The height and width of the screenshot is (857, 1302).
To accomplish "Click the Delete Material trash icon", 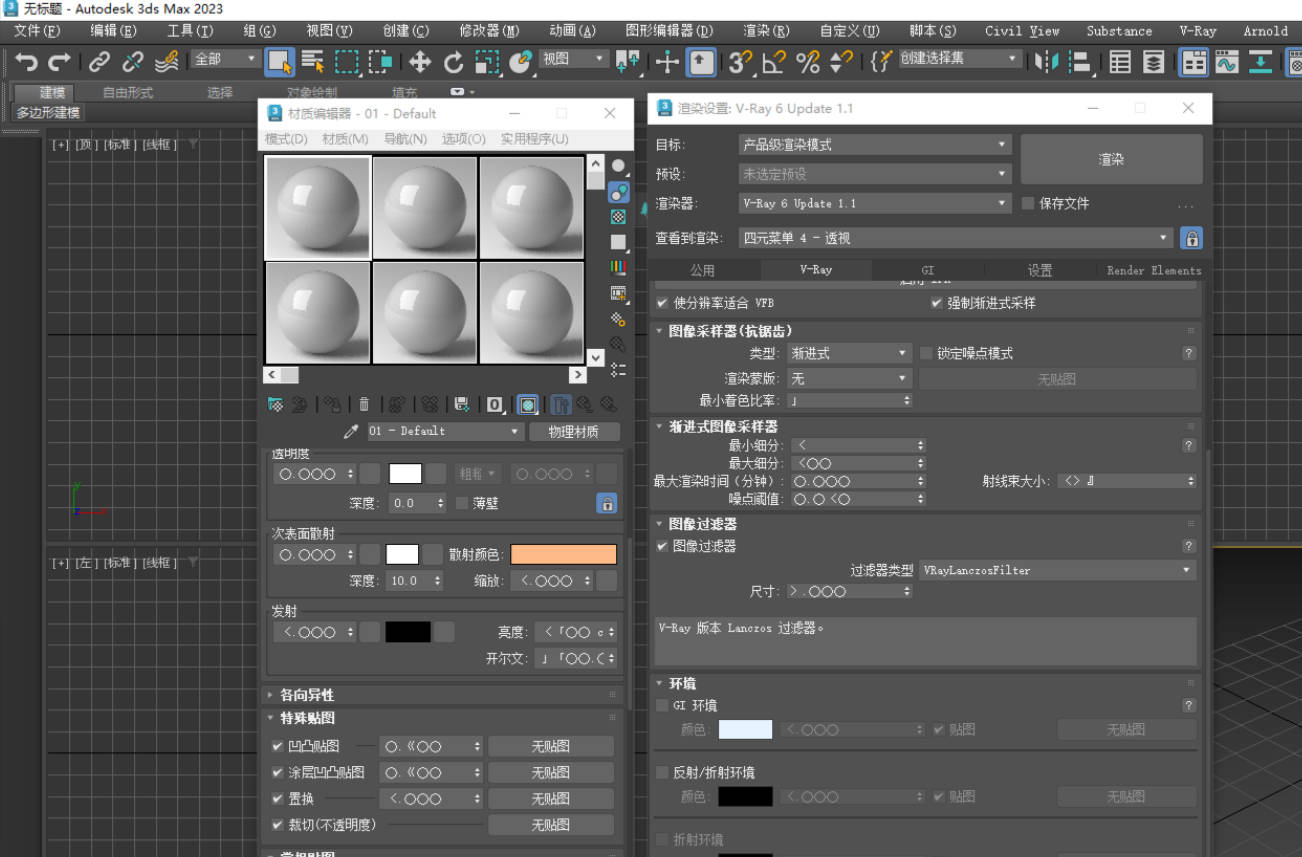I will tap(362, 404).
